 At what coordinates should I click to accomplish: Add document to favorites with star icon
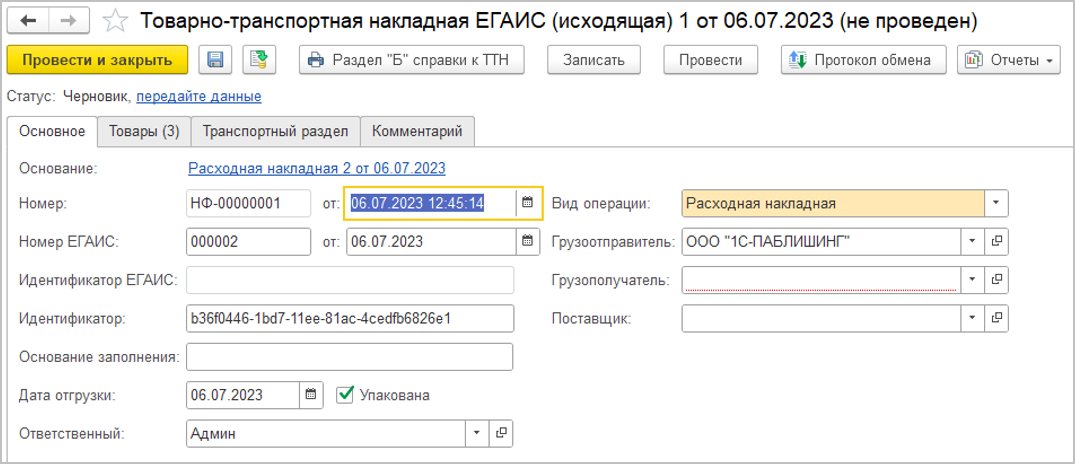tap(115, 20)
